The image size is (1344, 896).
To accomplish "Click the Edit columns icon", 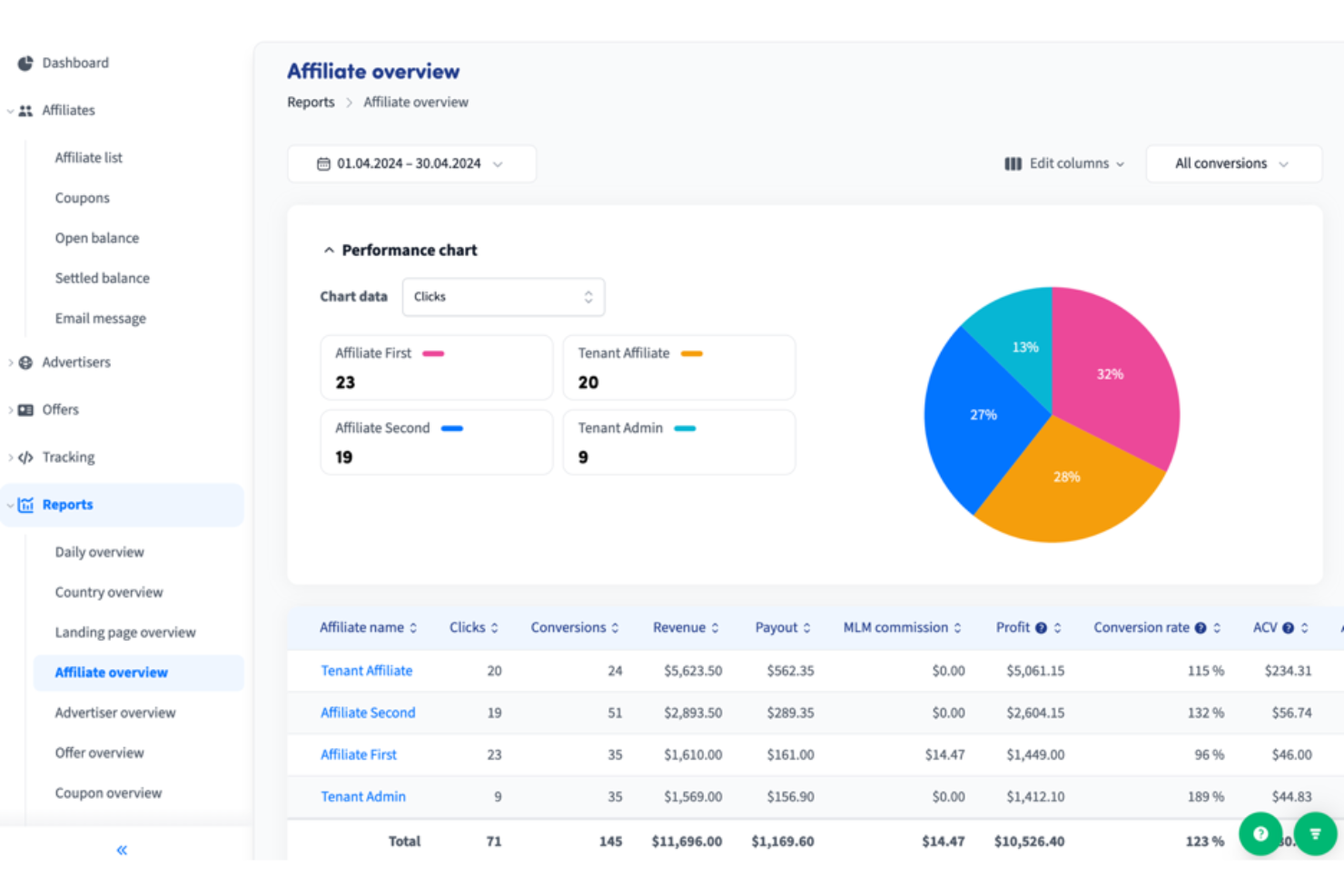I will pyautogui.click(x=1013, y=163).
